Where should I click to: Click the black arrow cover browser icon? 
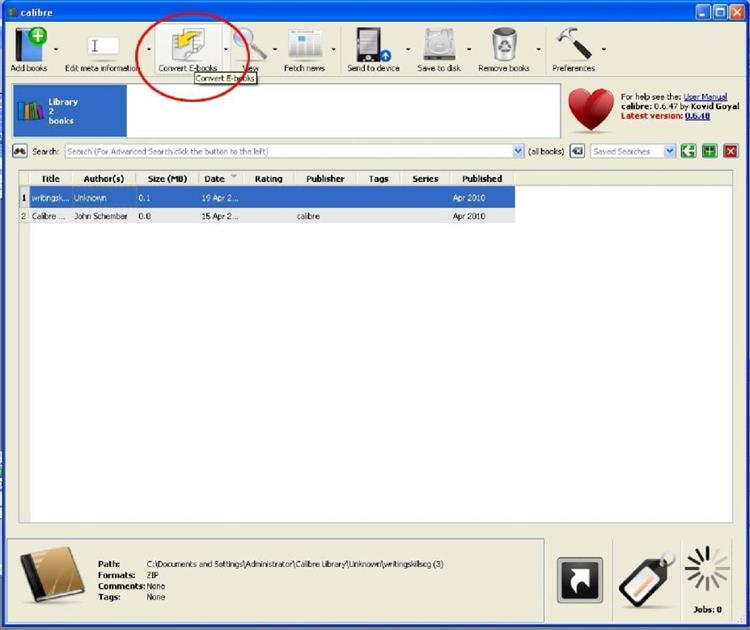pos(580,580)
